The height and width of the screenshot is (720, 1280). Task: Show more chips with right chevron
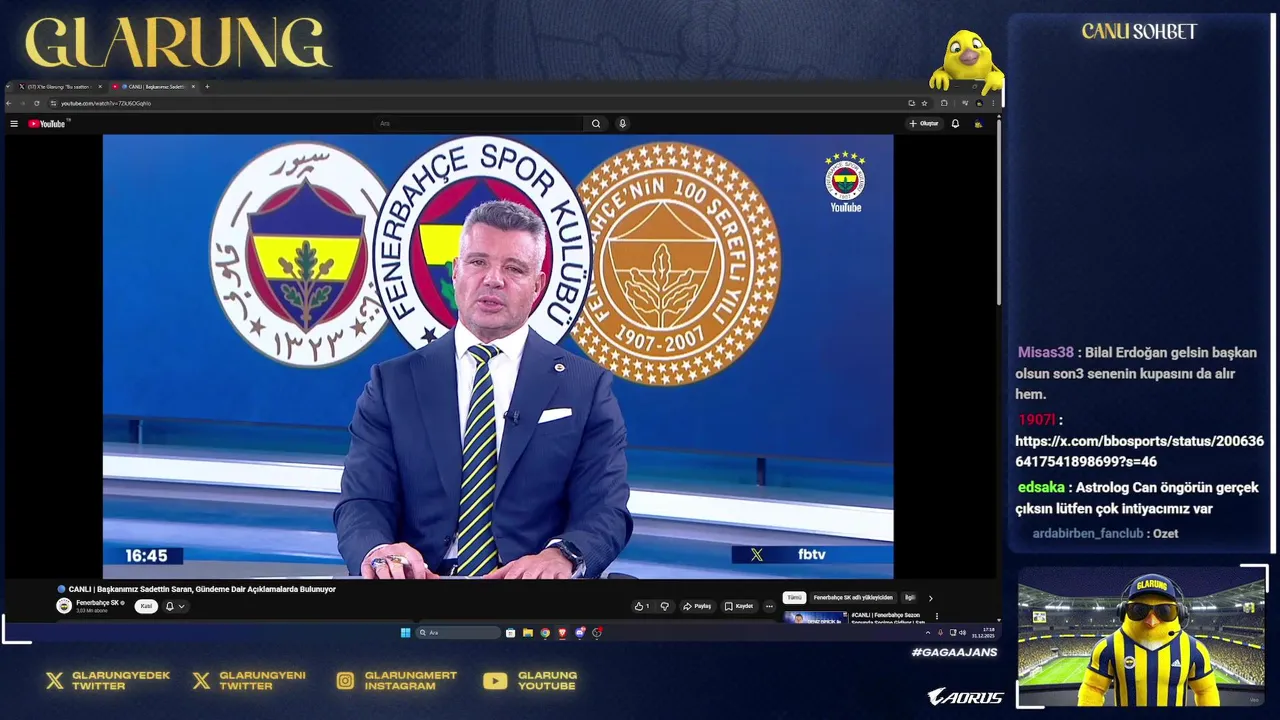(x=930, y=598)
